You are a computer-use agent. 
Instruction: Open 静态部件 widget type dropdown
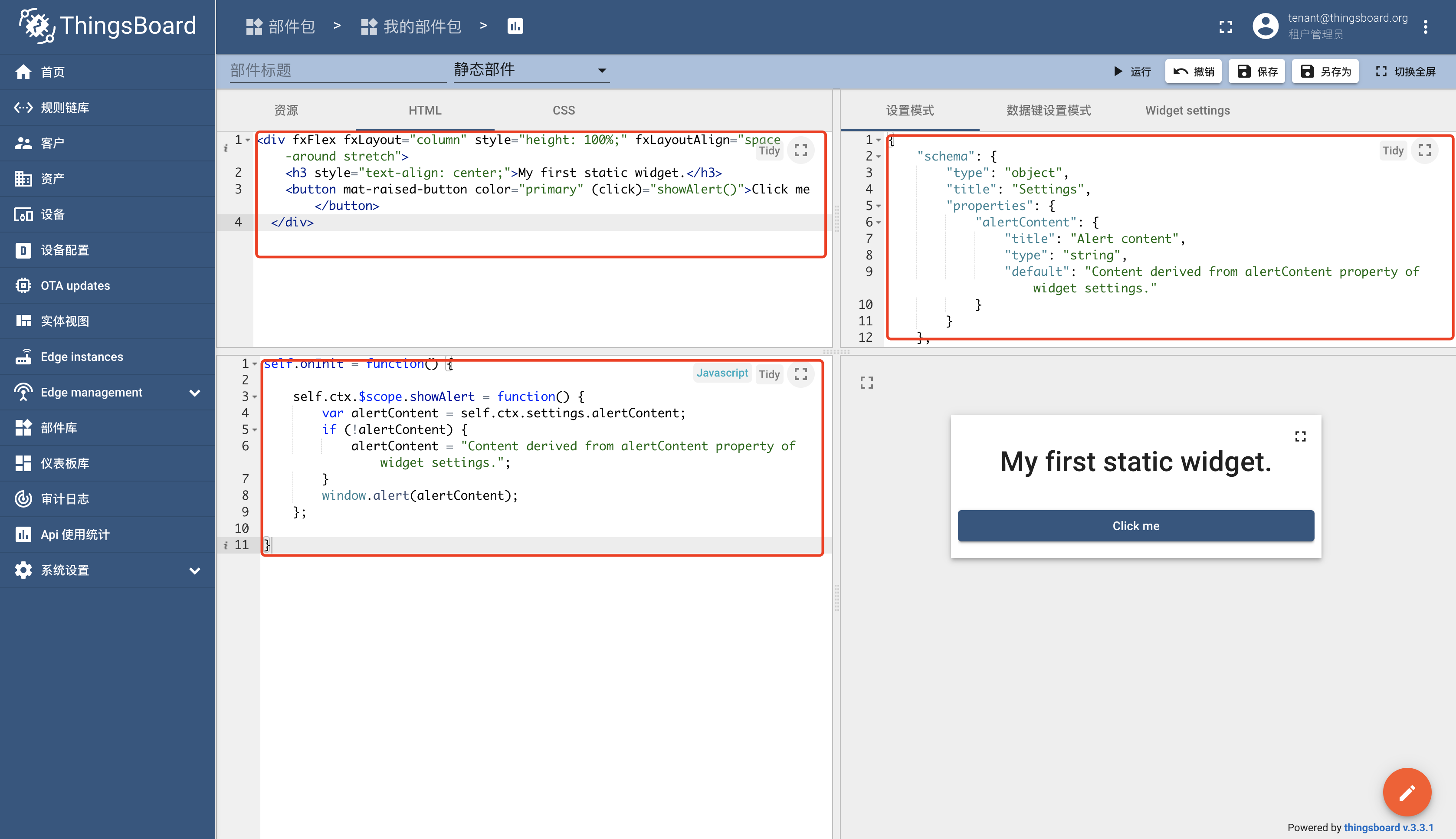pos(531,70)
